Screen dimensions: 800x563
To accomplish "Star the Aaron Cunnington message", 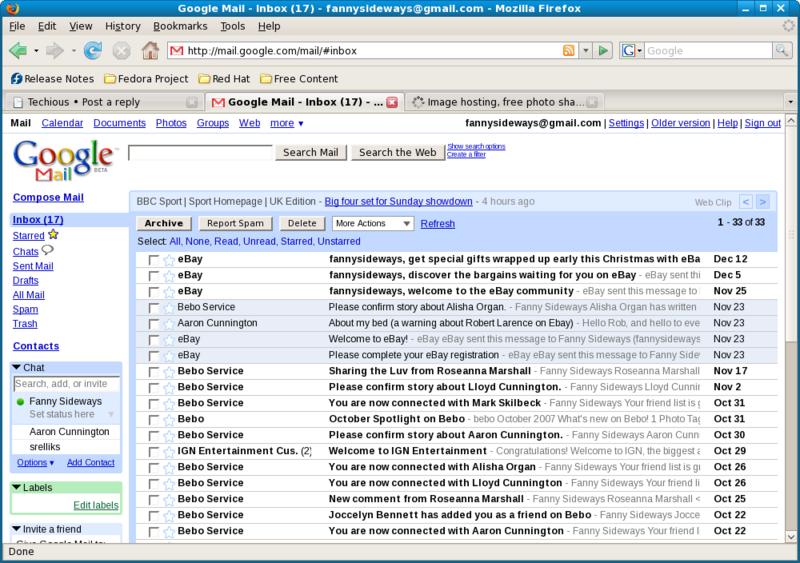I will point(169,324).
